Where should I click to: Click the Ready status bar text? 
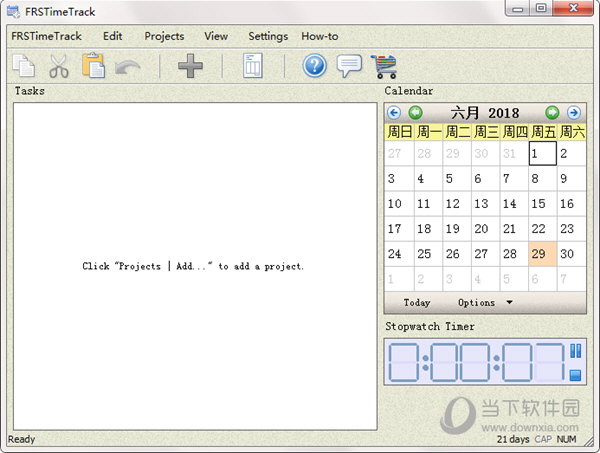21,439
